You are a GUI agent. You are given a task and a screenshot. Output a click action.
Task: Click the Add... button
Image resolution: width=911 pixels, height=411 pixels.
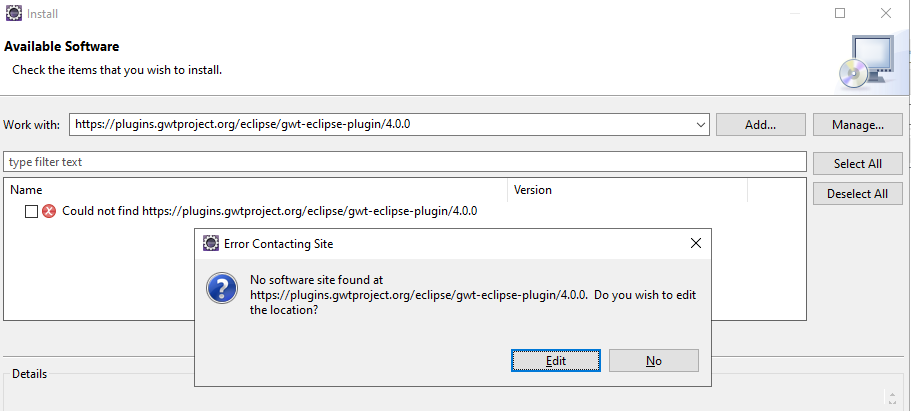(x=760, y=125)
